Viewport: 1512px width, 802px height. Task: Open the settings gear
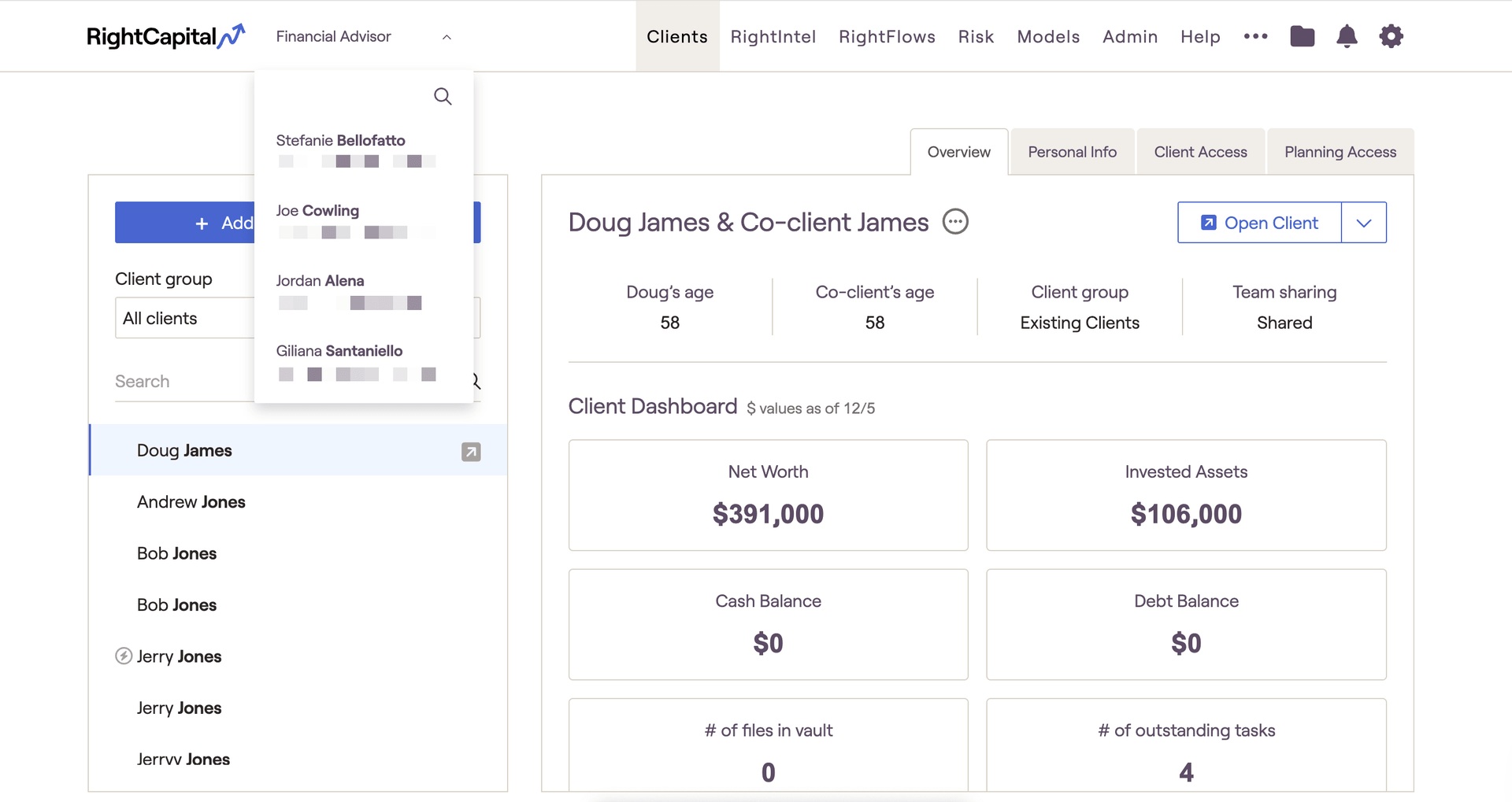coord(1391,36)
